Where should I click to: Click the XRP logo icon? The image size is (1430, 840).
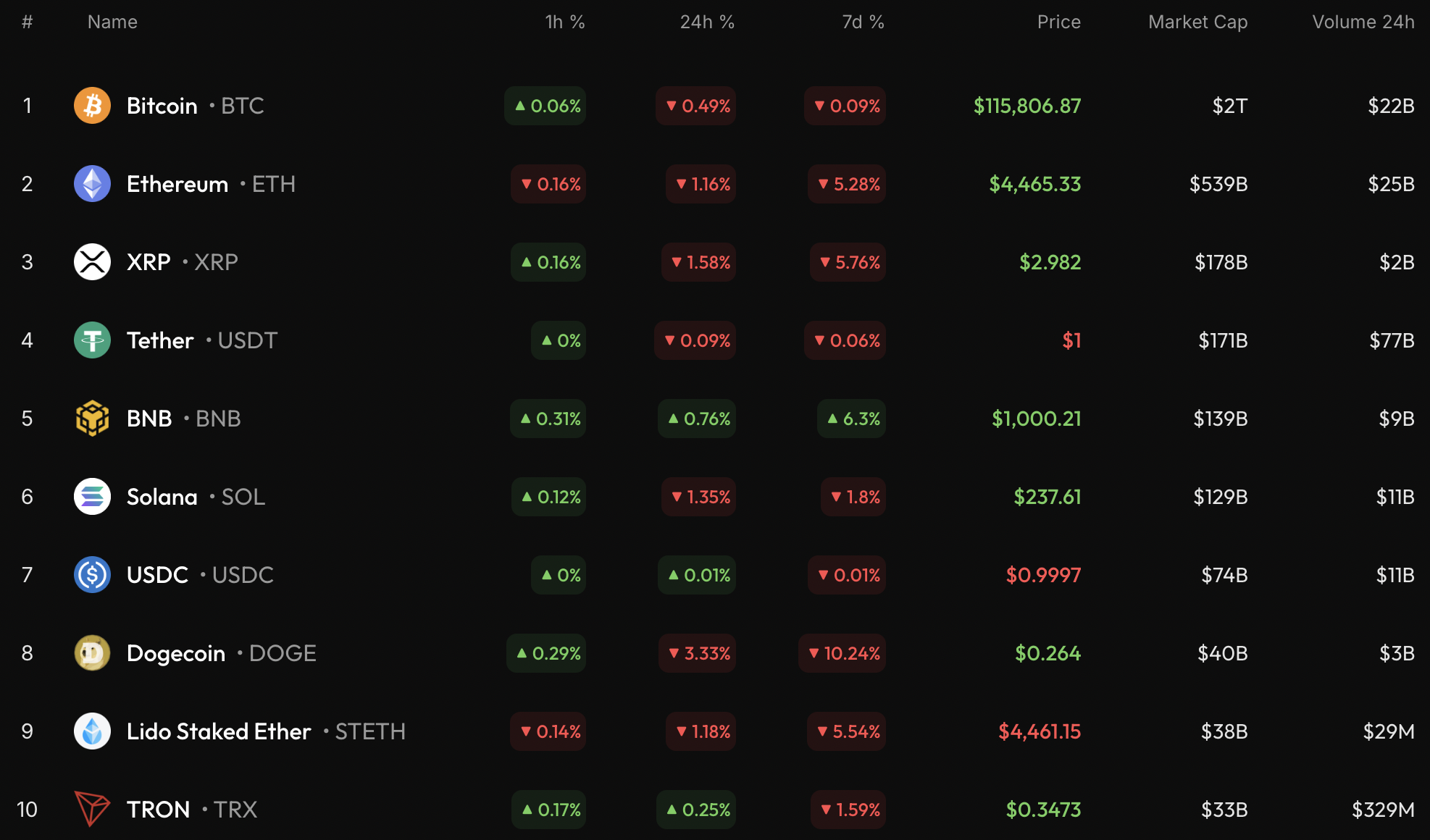[92, 262]
